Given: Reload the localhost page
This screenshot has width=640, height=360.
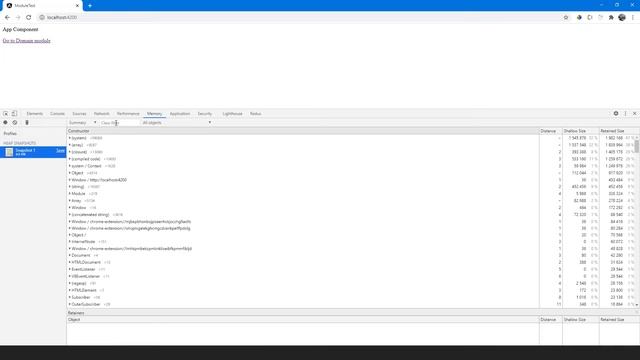Looking at the screenshot, I should 29,18.
